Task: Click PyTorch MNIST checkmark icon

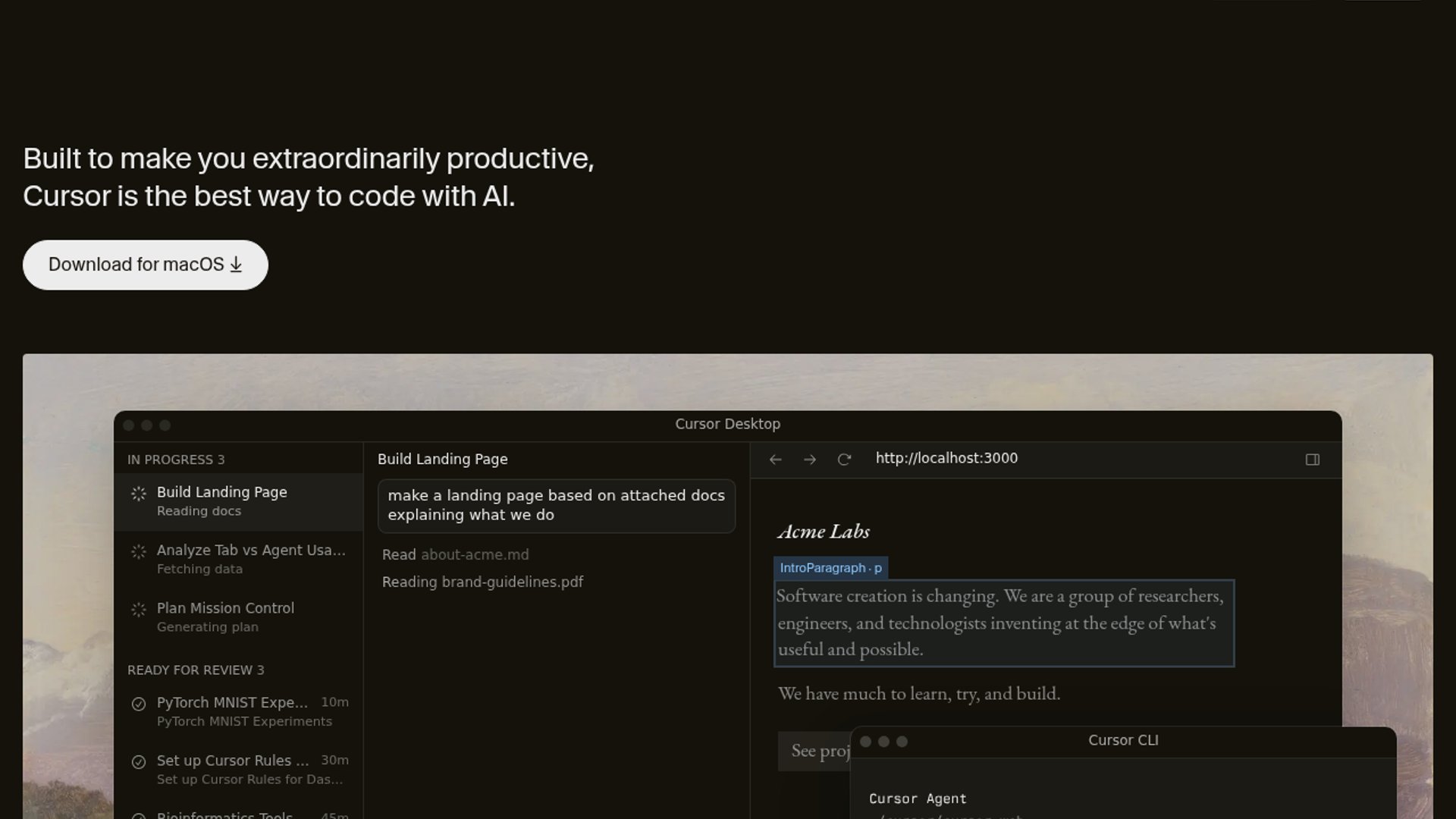Action: [139, 704]
